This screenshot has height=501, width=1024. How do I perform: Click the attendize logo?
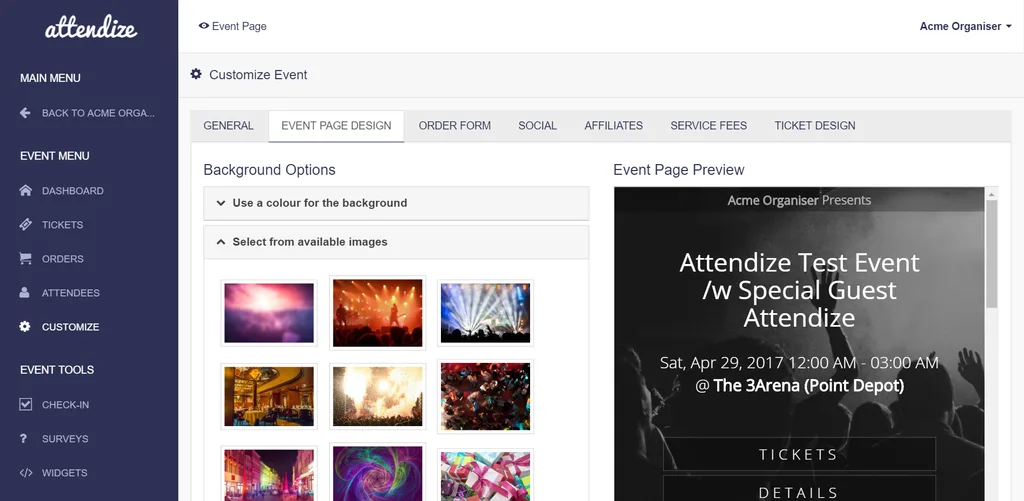91,27
